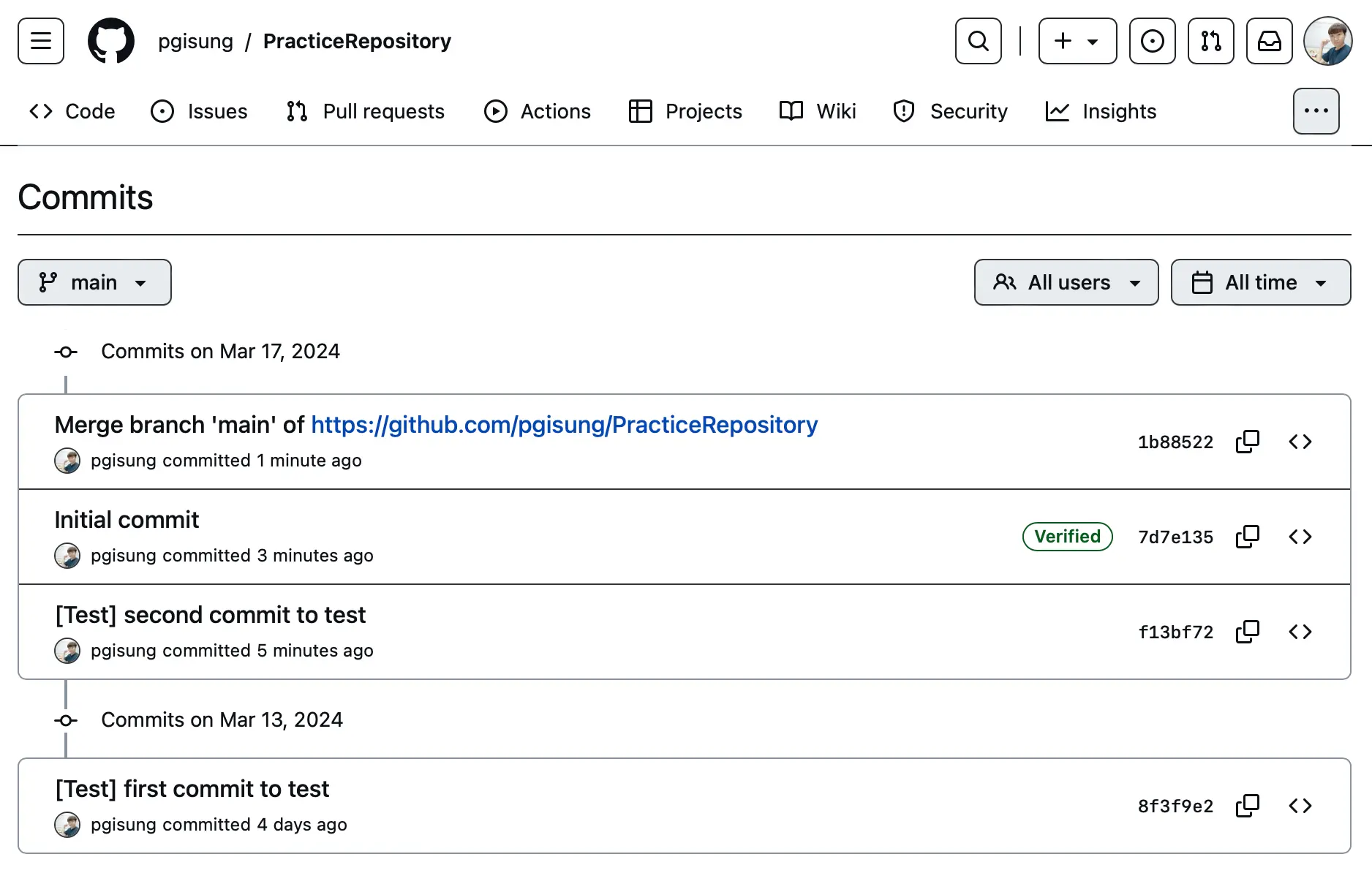Browse repository at commit 1b88522
The image size is (1372, 873).
1300,442
